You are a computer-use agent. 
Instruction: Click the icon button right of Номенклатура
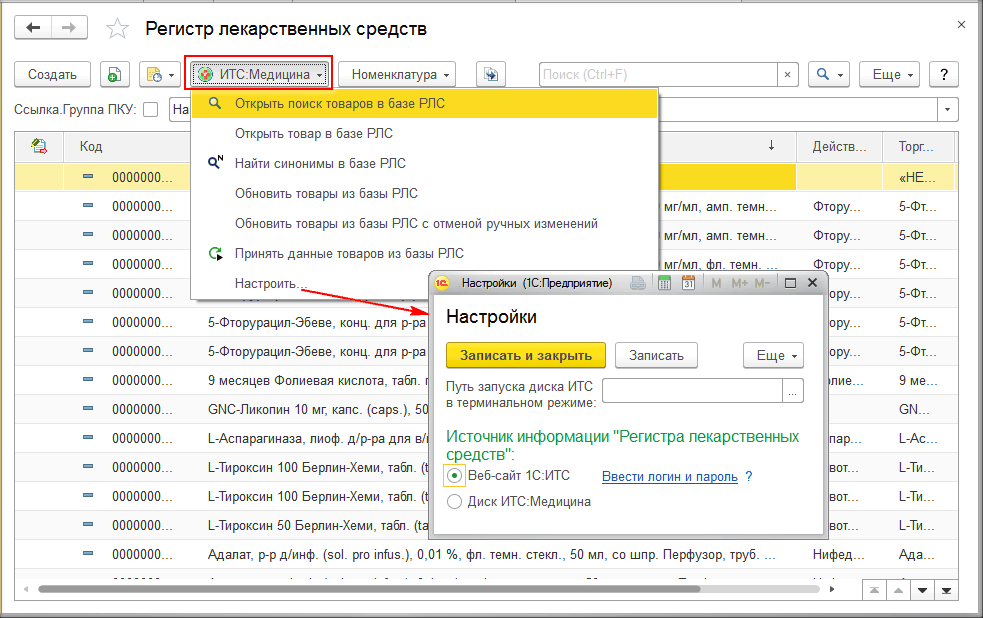[491, 75]
